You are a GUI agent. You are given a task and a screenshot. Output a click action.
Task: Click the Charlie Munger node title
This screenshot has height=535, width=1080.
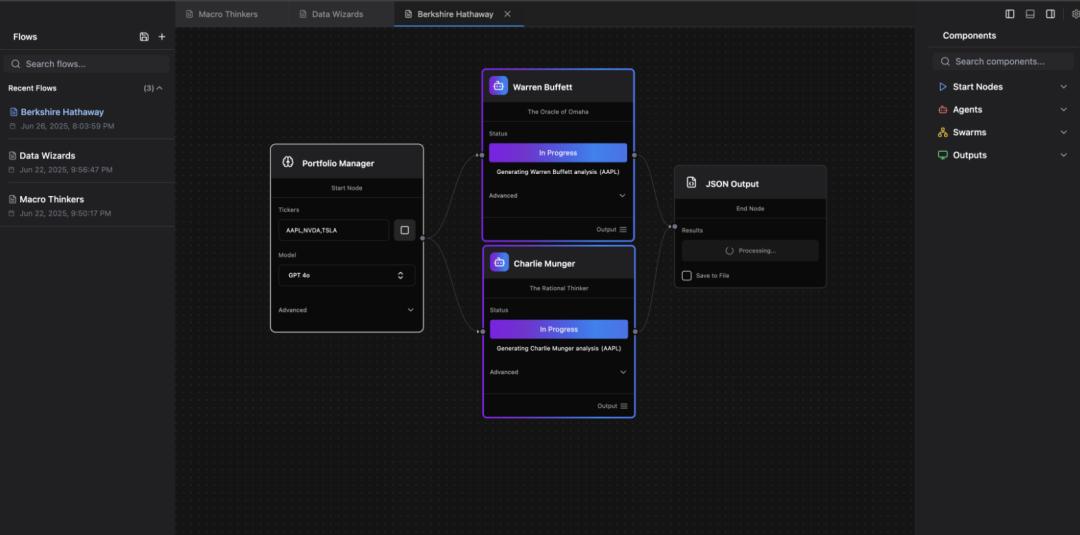pos(544,264)
